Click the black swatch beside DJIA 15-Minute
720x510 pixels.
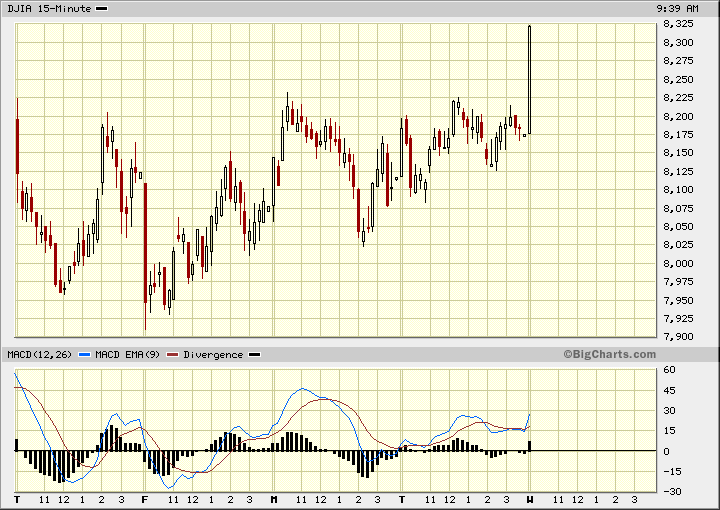(104, 8)
